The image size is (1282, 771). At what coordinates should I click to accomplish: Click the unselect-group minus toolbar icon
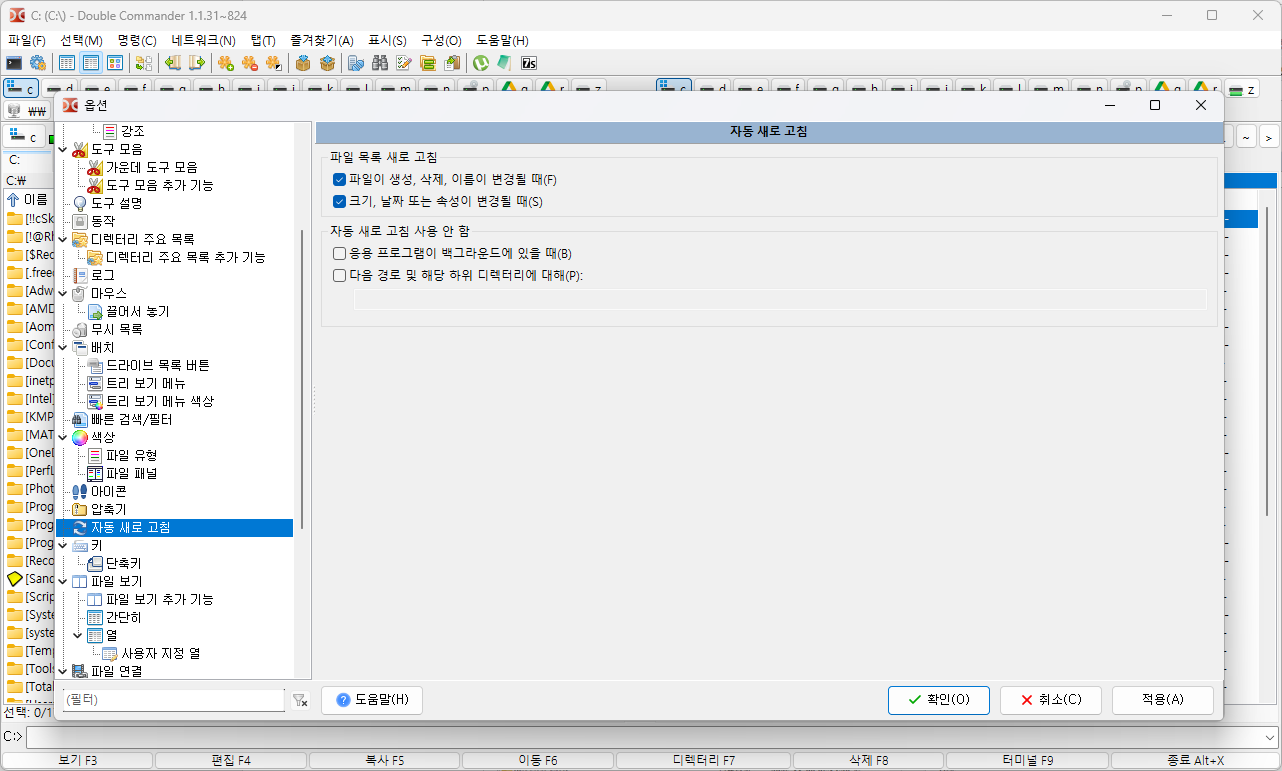250,63
